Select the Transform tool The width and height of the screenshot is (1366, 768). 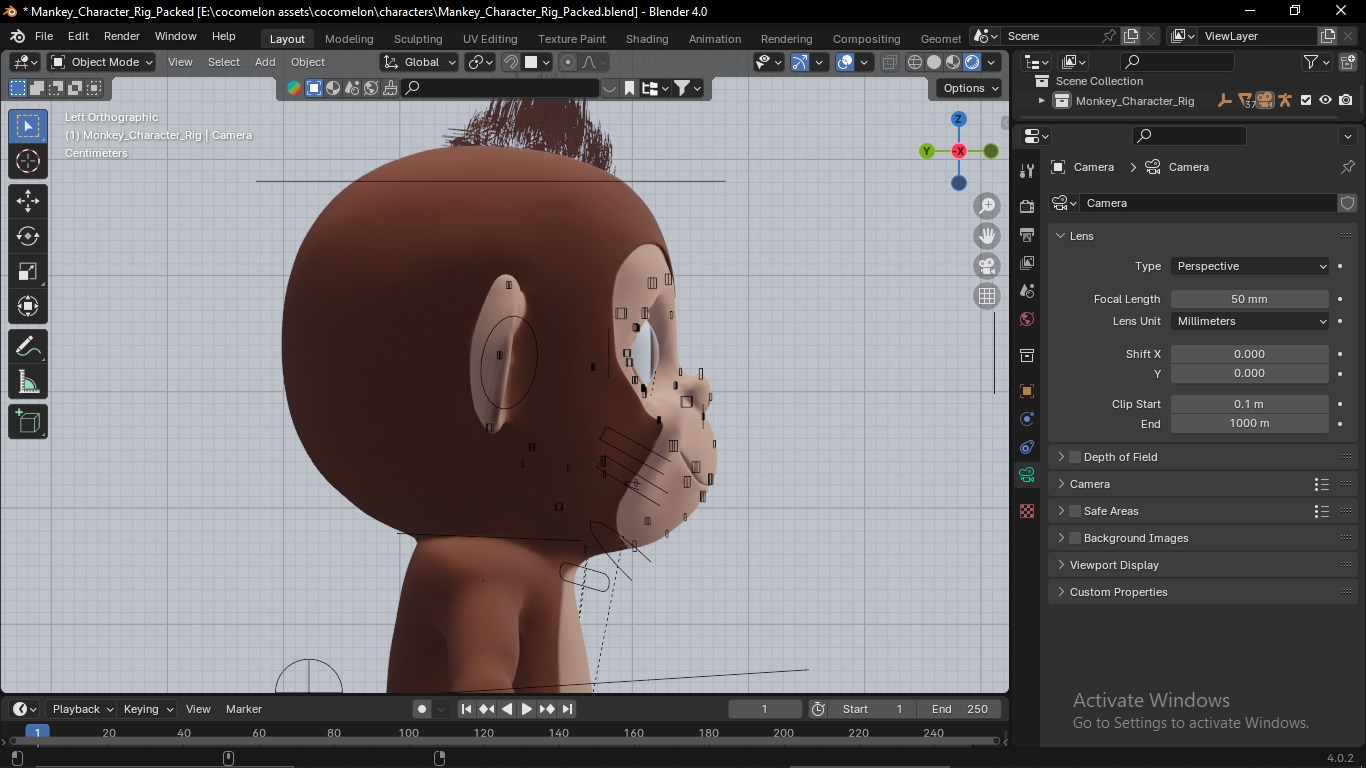point(28,306)
